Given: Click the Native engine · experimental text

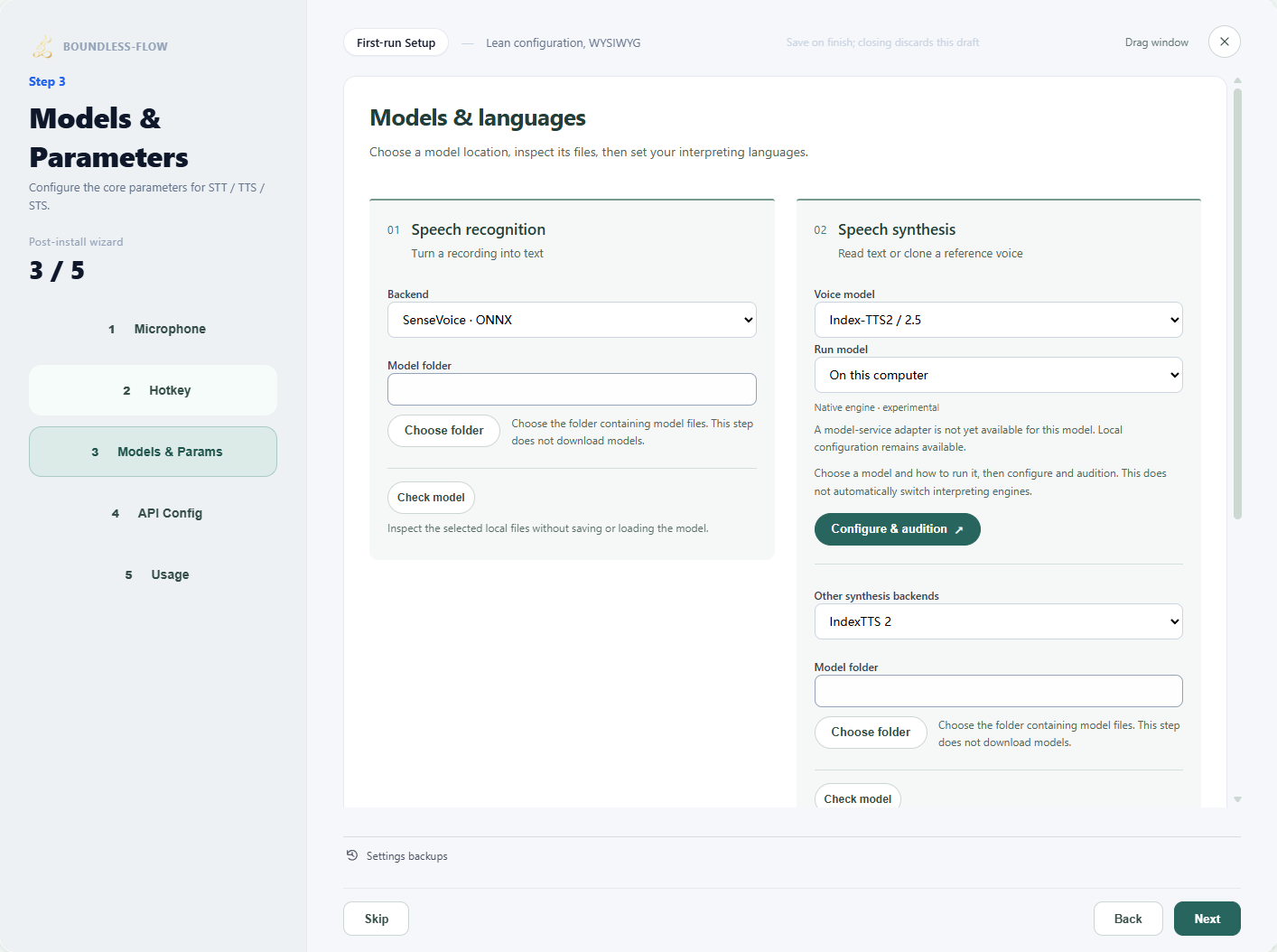Looking at the screenshot, I should pyautogui.click(x=876, y=407).
